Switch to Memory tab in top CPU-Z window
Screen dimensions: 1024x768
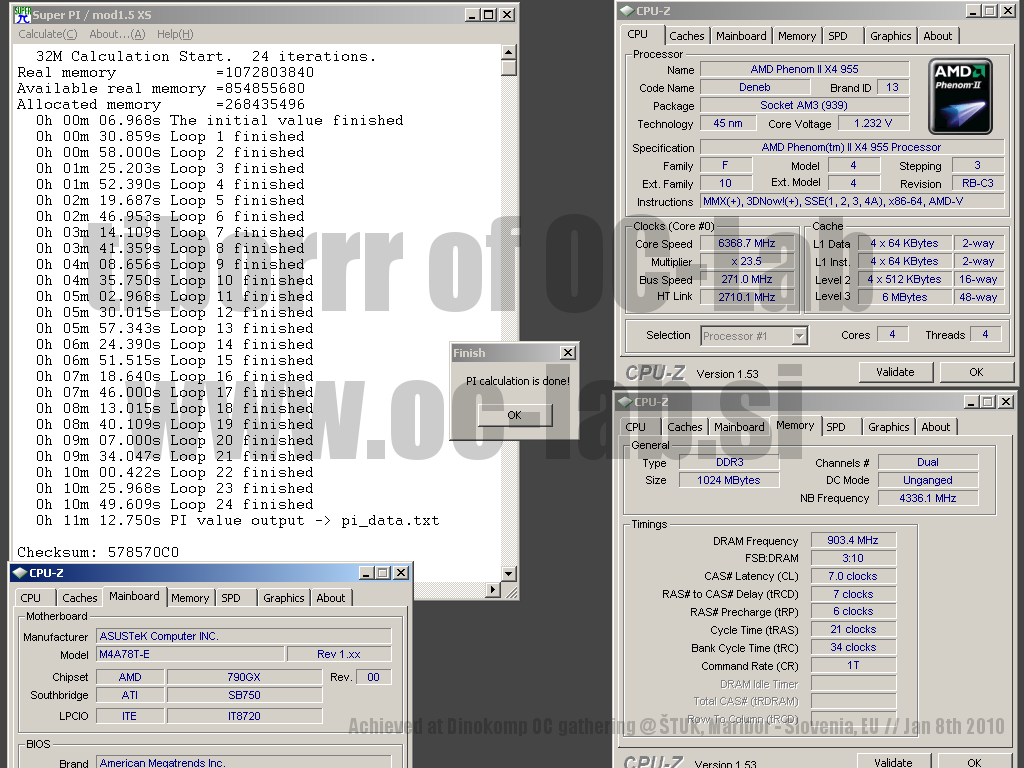pyautogui.click(x=797, y=36)
